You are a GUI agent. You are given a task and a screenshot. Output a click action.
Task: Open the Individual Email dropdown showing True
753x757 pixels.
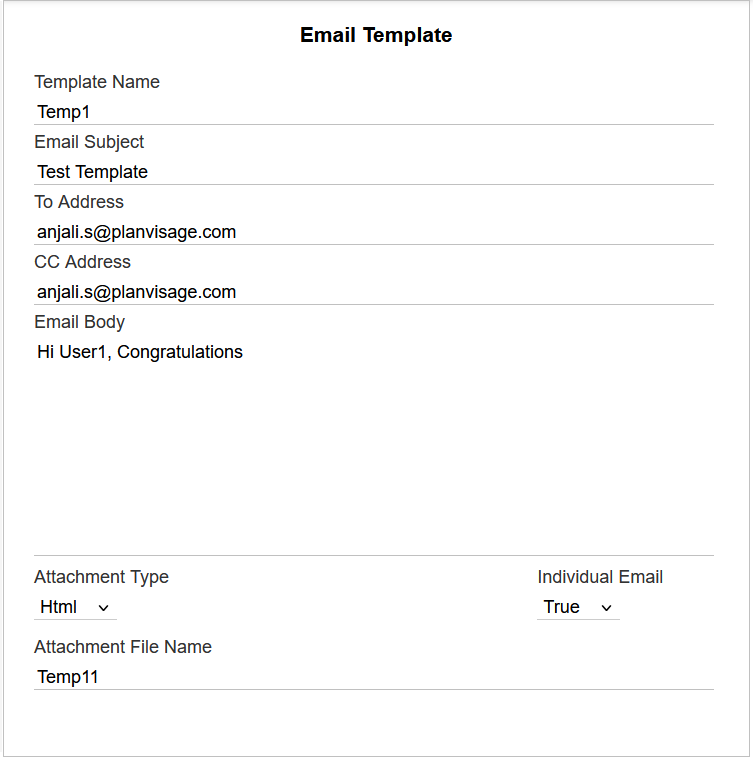[578, 607]
